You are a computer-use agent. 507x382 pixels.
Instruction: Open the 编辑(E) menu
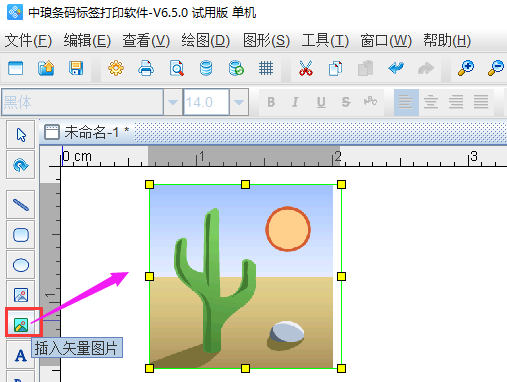point(87,41)
